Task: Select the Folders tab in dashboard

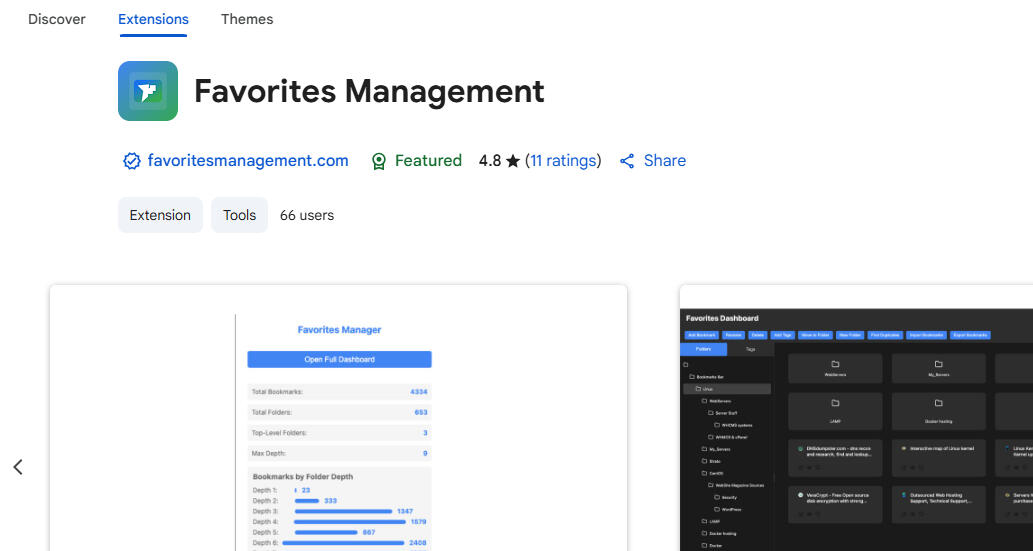Action: click(x=704, y=349)
